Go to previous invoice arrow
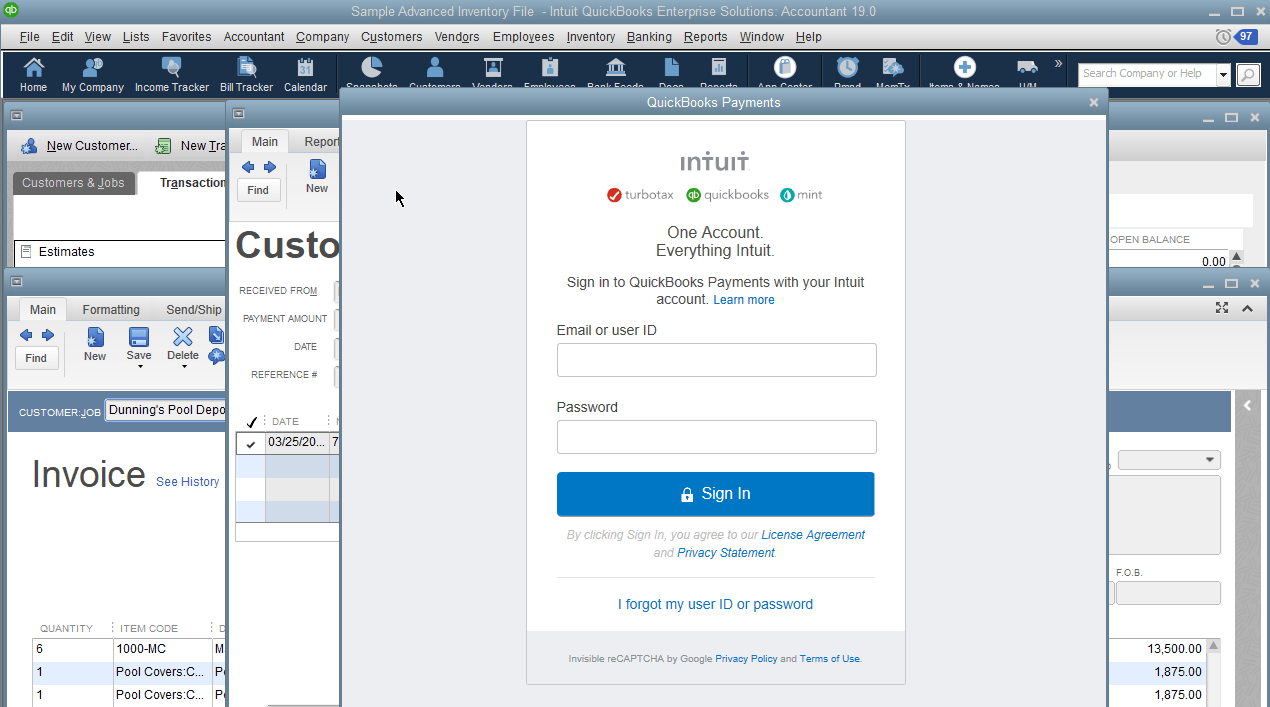Image resolution: width=1270 pixels, height=707 pixels. (25, 335)
